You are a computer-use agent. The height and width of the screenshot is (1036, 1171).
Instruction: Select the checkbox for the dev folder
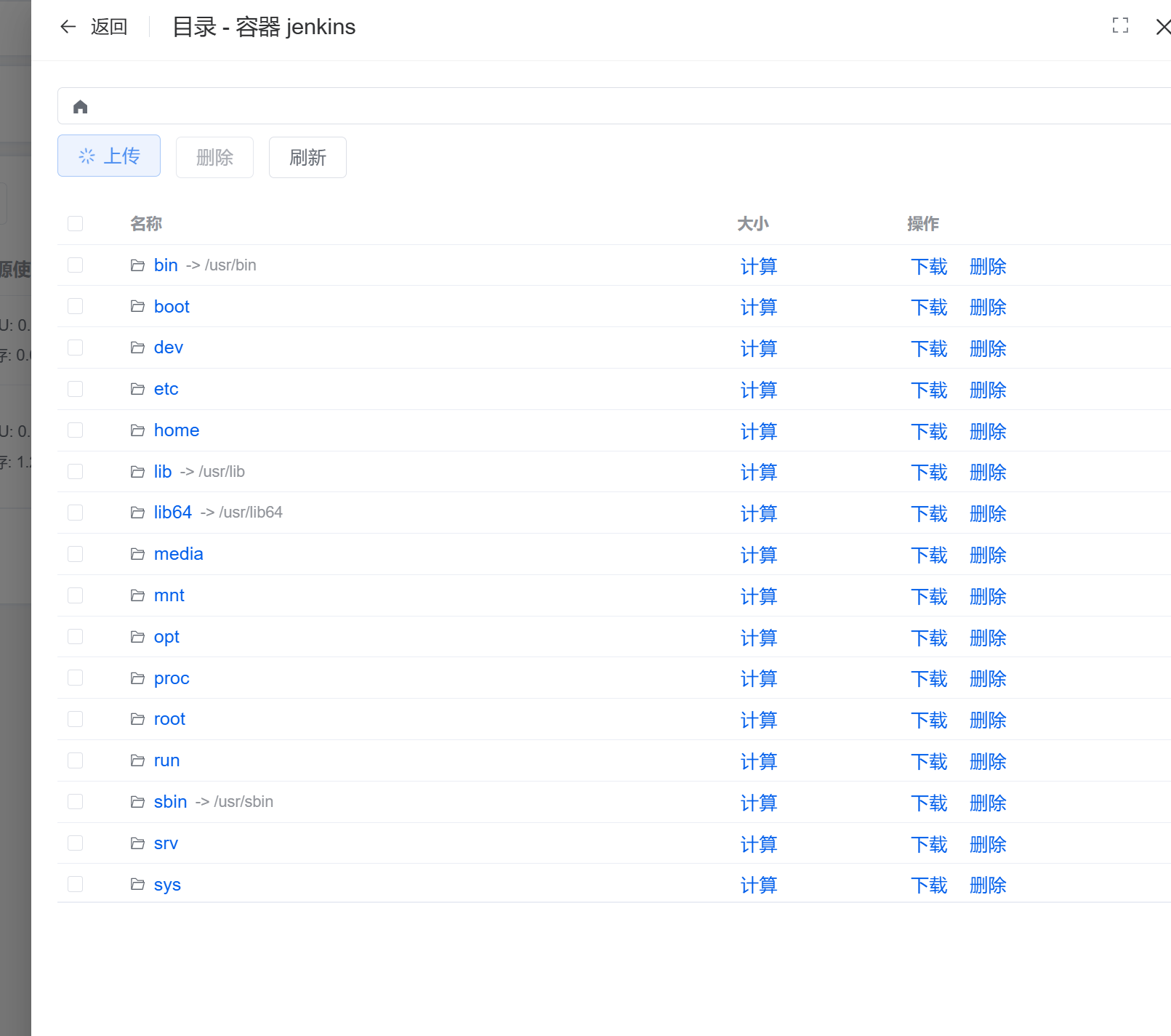tap(76, 348)
